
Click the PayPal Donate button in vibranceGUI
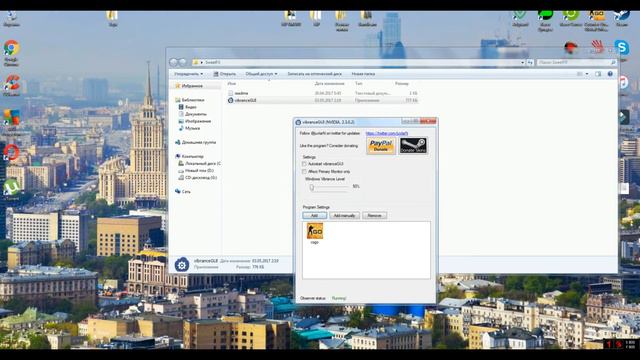381,146
